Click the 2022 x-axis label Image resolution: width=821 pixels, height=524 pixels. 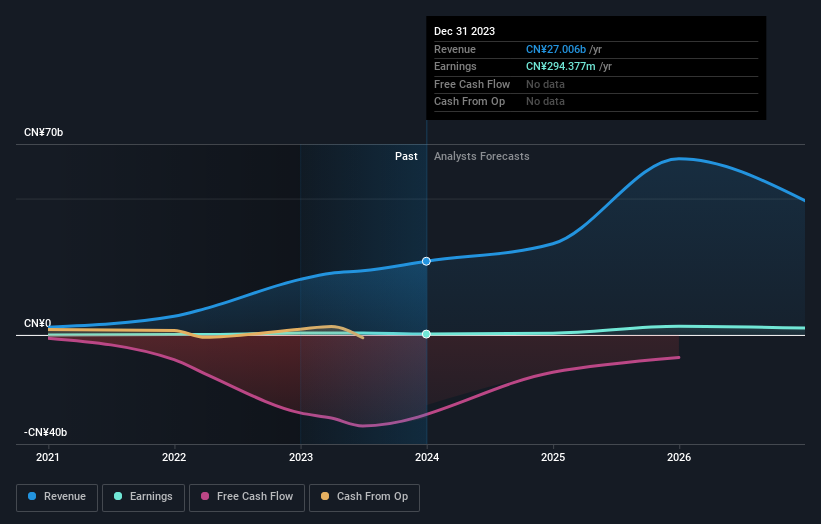pyautogui.click(x=174, y=458)
